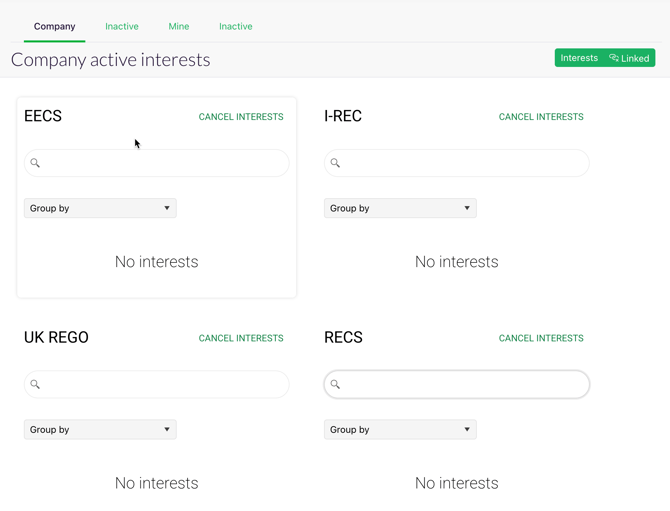The width and height of the screenshot is (670, 511).
Task: Cancel interests for EECS
Action: (x=241, y=117)
